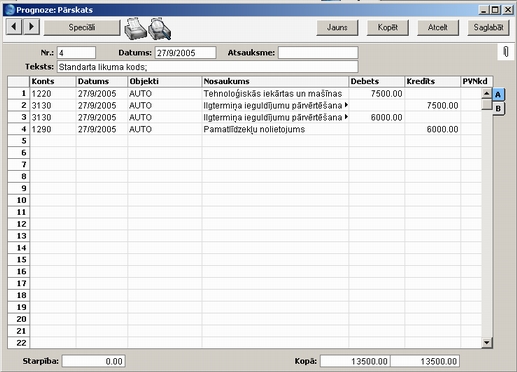Click AUTO object cell in row 1
This screenshot has height=372, width=517.
164,94
